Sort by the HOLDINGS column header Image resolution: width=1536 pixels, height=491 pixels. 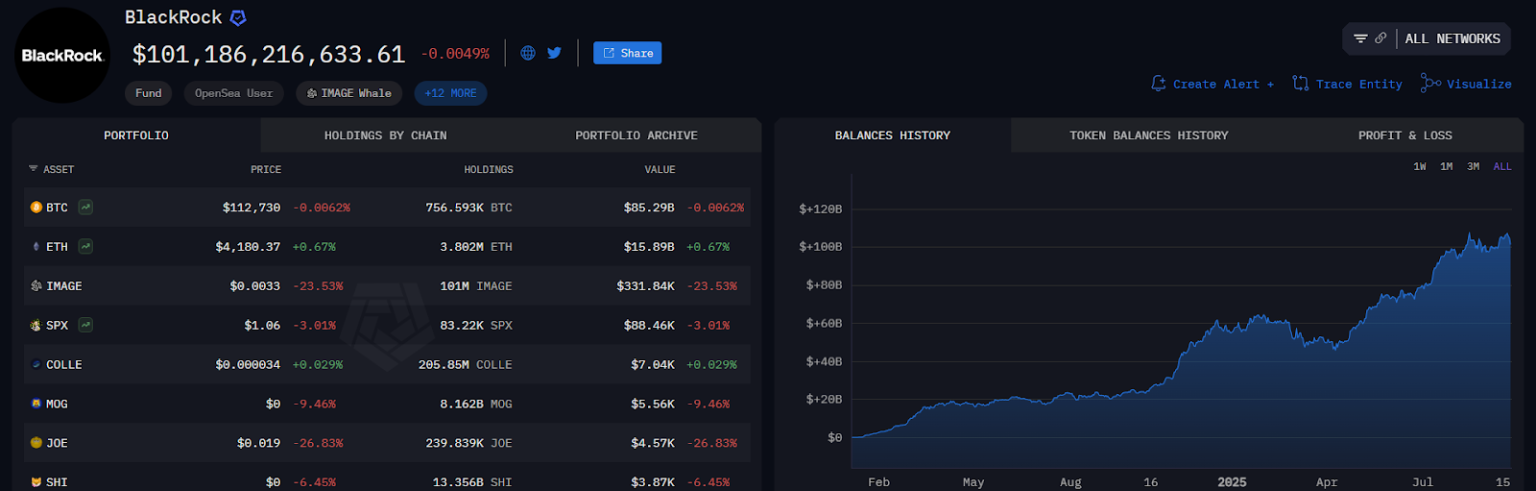(x=488, y=169)
